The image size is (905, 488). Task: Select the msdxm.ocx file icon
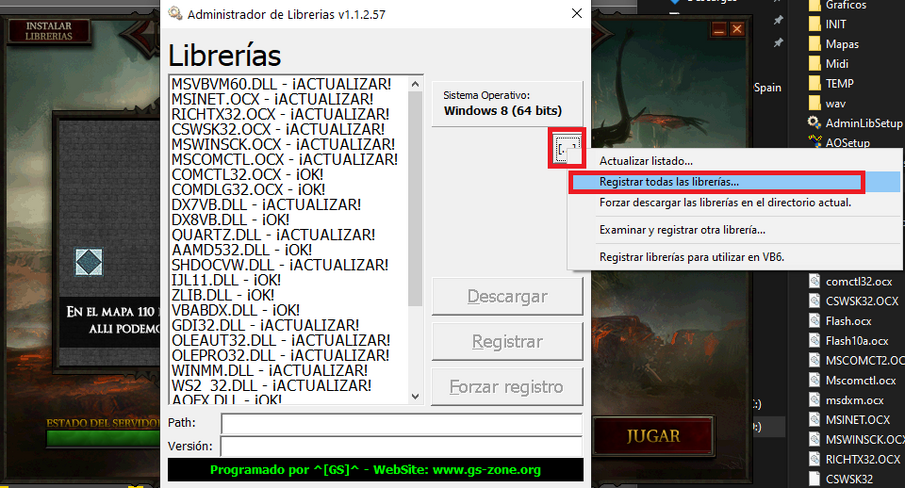coord(814,400)
